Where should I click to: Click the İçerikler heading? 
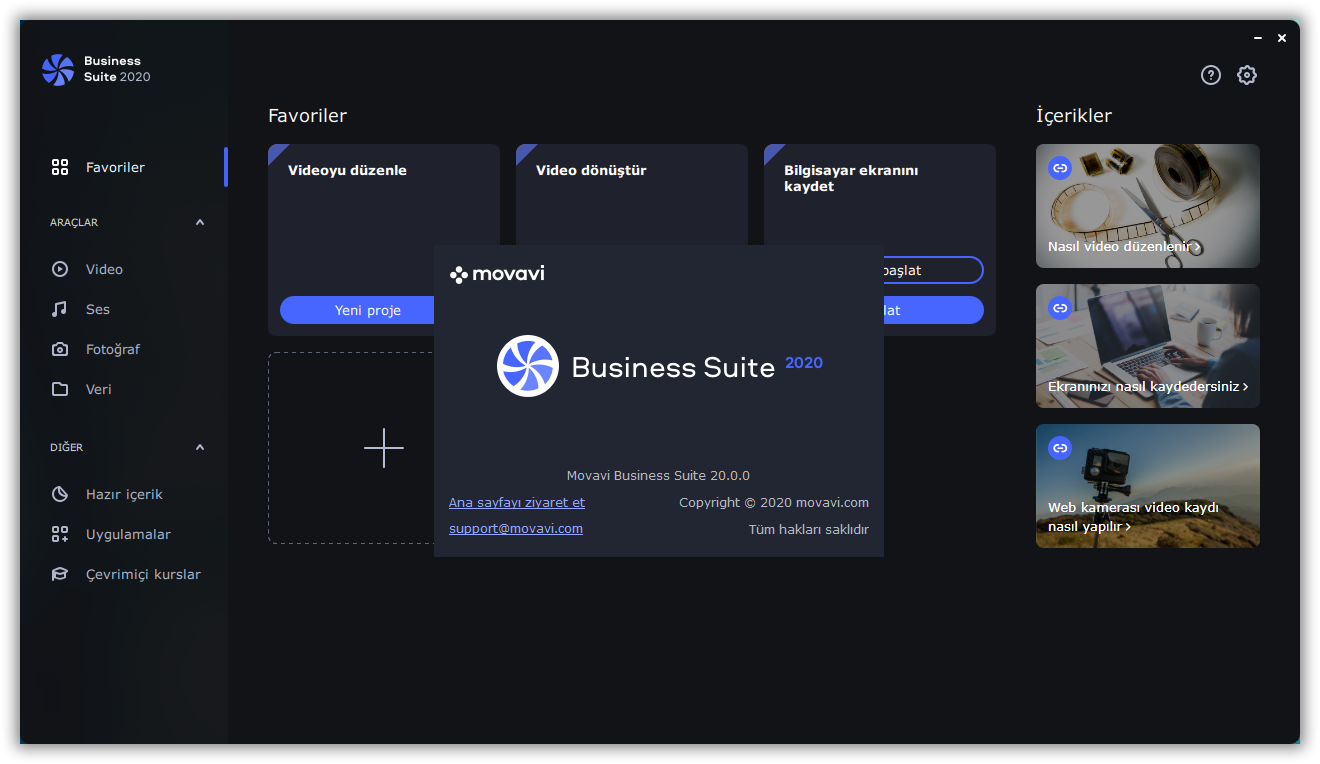click(x=1074, y=116)
